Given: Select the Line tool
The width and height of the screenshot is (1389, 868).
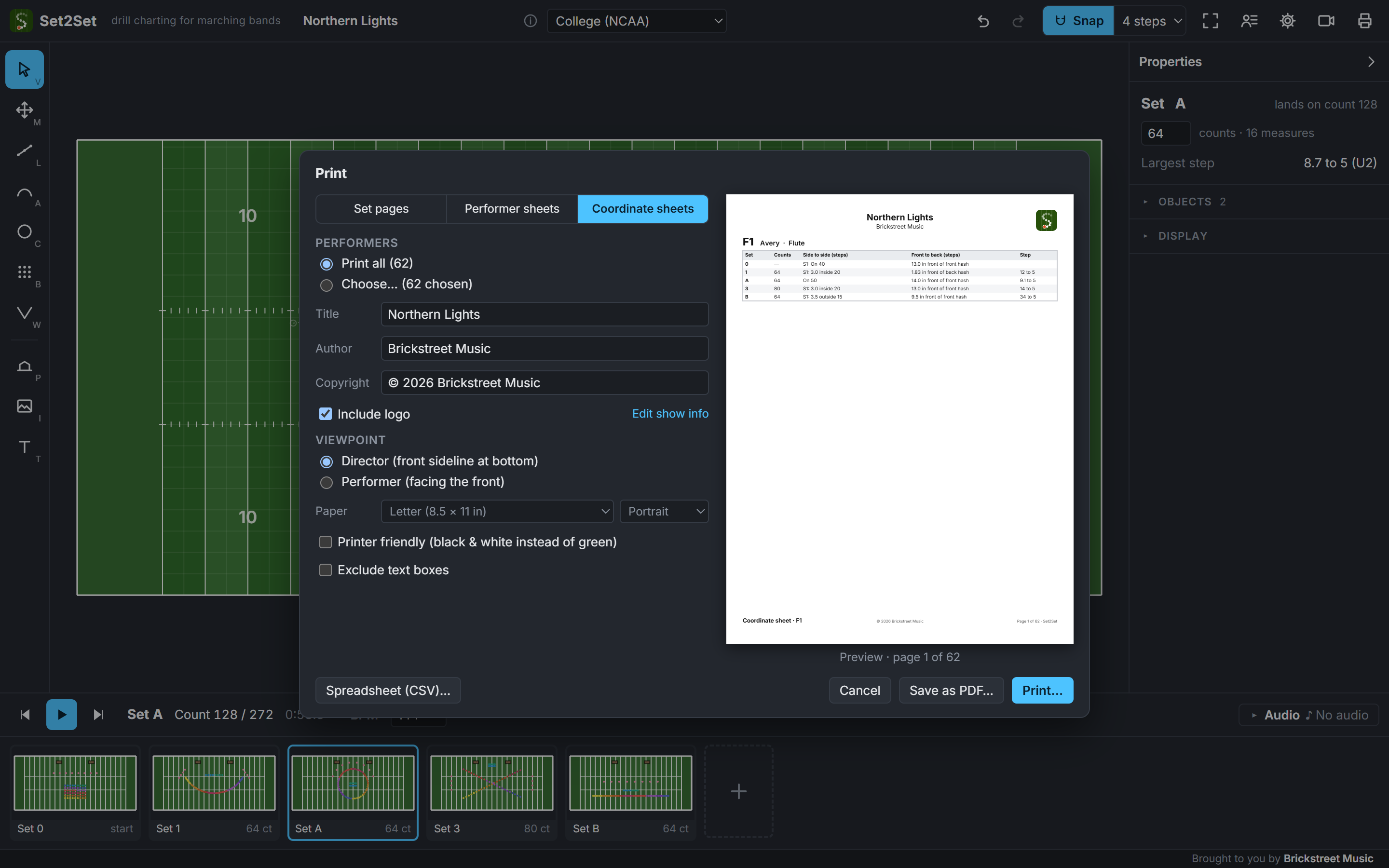Looking at the screenshot, I should (24, 150).
